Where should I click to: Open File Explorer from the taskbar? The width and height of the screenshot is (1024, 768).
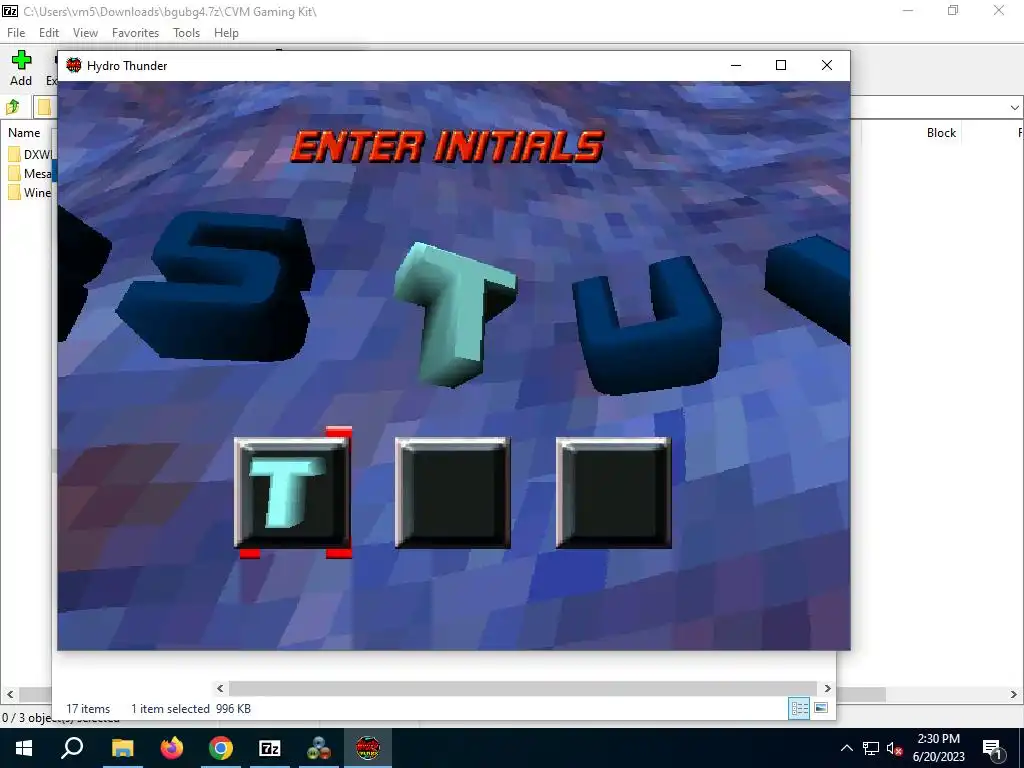pyautogui.click(x=122, y=748)
